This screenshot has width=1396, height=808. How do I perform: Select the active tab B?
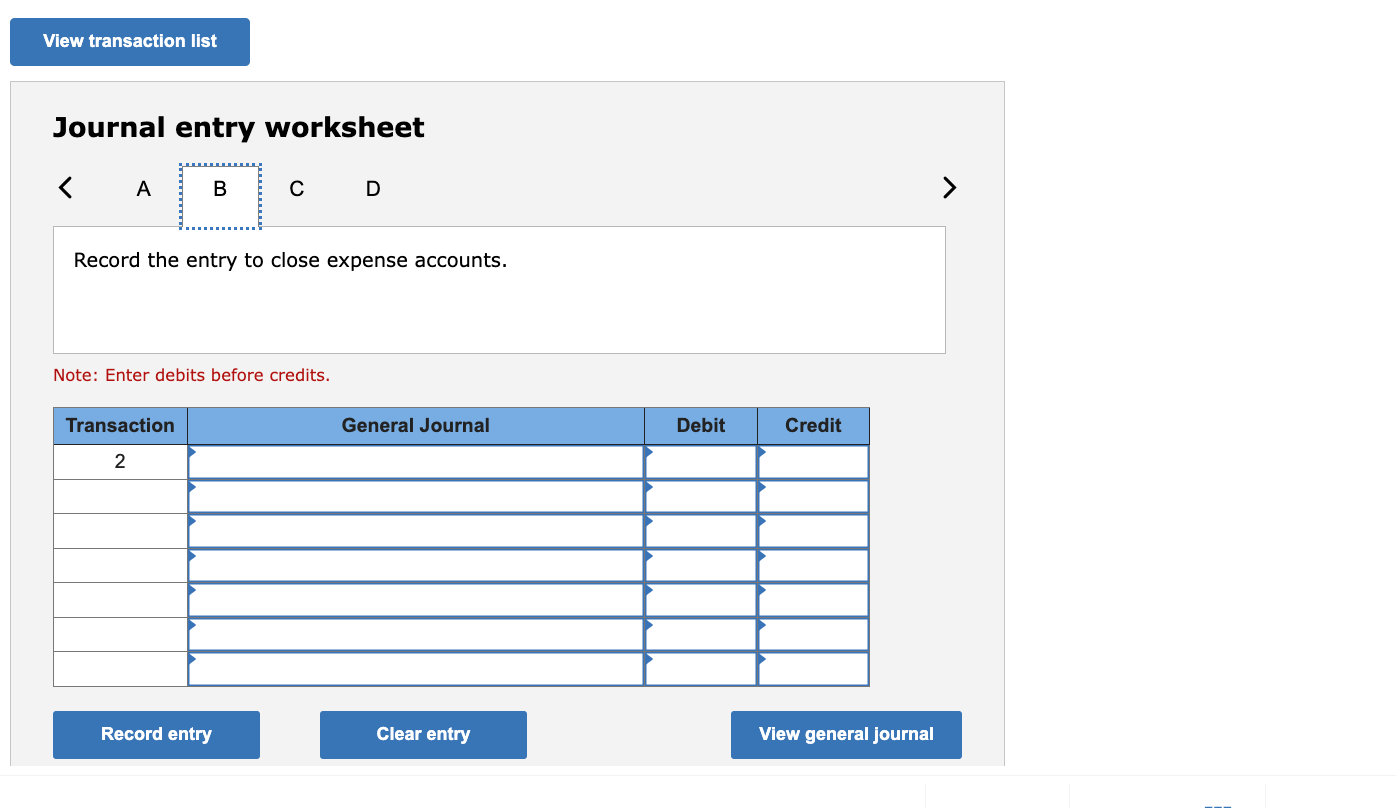click(x=219, y=188)
